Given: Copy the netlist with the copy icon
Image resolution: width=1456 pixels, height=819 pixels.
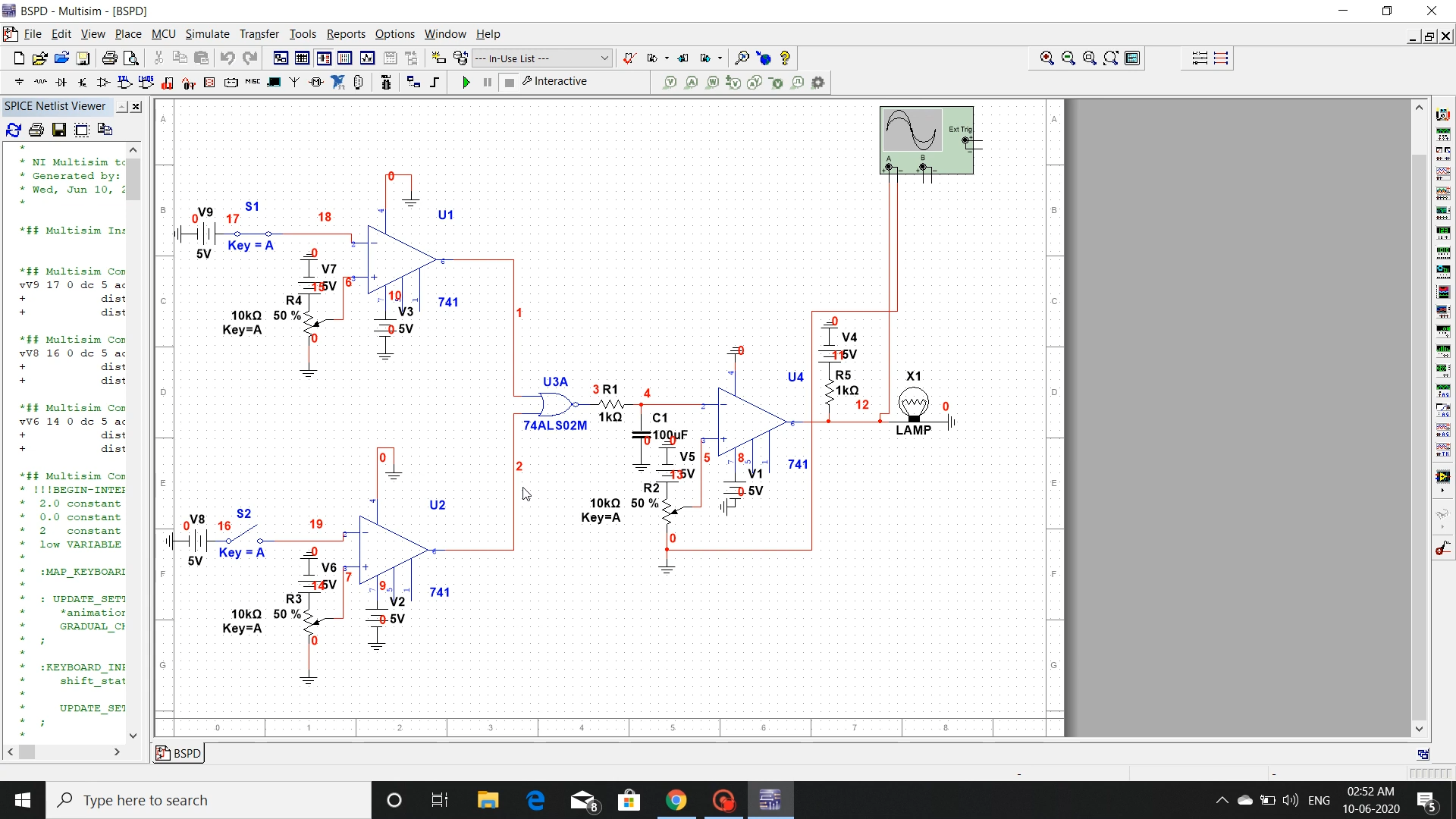Looking at the screenshot, I should pyautogui.click(x=104, y=130).
